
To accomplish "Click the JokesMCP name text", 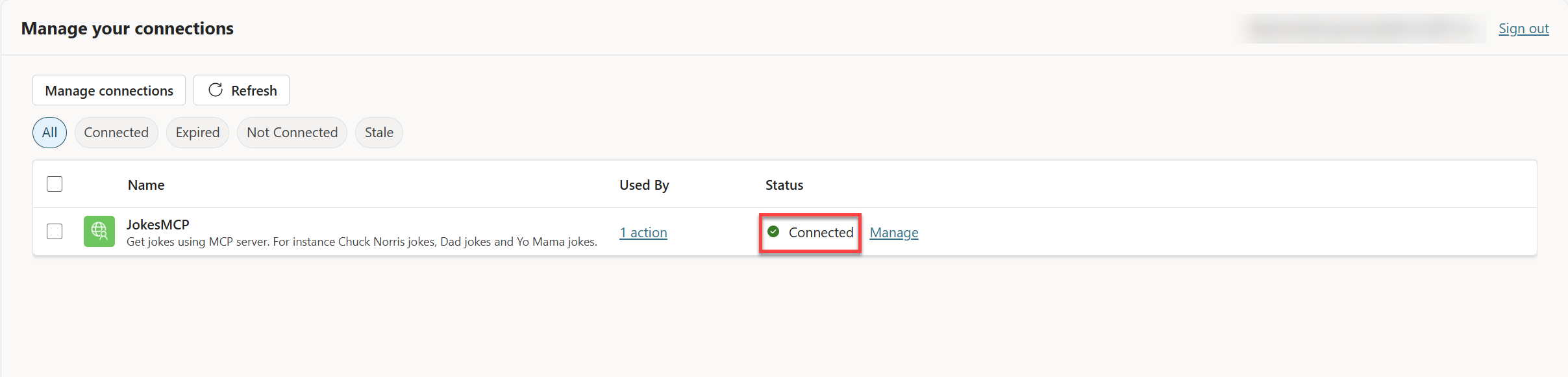I will 158,224.
